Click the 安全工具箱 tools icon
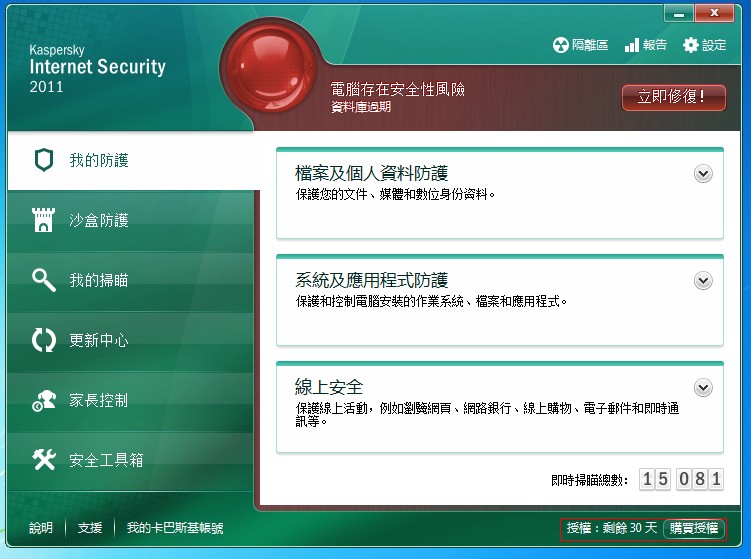The width and height of the screenshot is (751, 559). (43, 460)
